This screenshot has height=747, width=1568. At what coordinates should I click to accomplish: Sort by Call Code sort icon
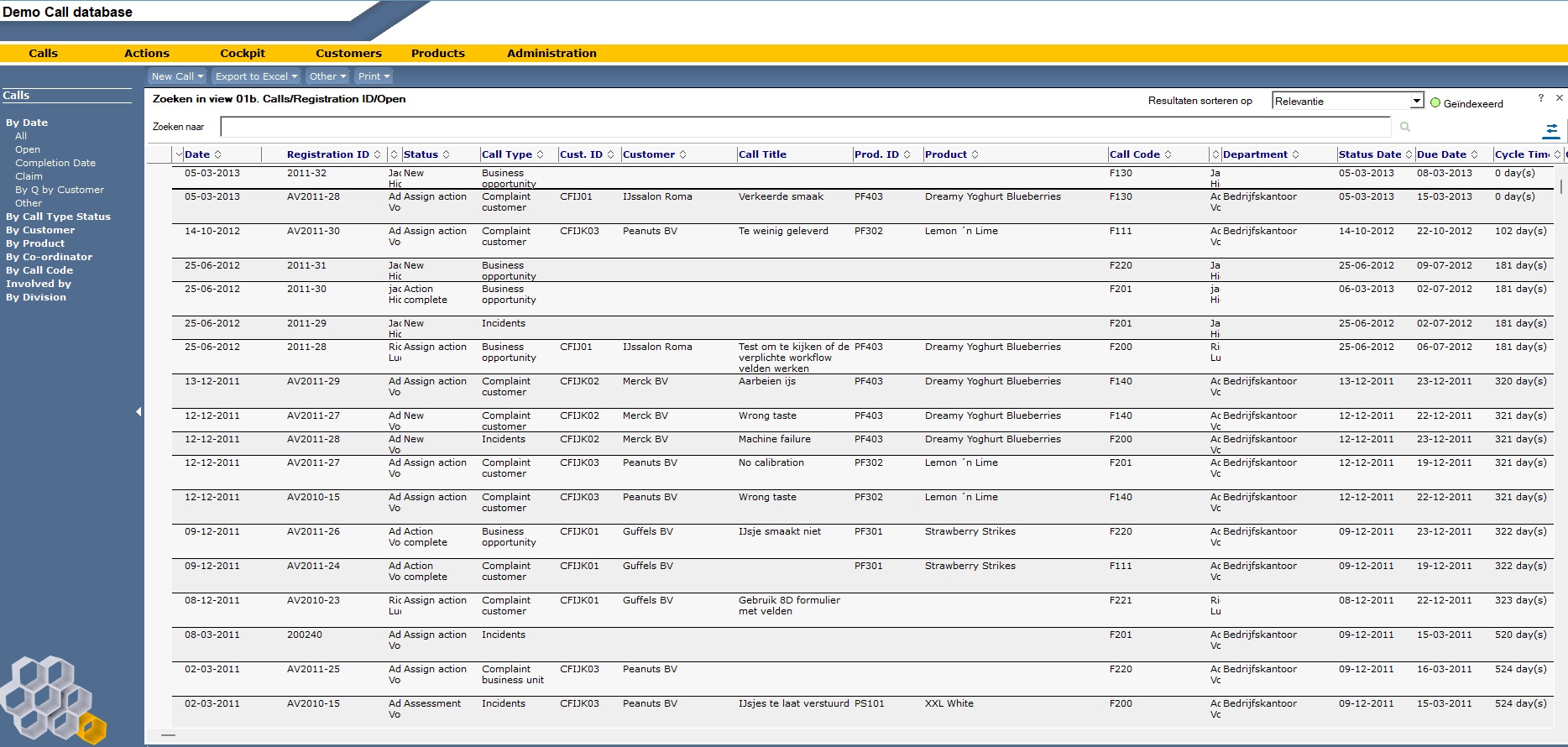click(1168, 154)
